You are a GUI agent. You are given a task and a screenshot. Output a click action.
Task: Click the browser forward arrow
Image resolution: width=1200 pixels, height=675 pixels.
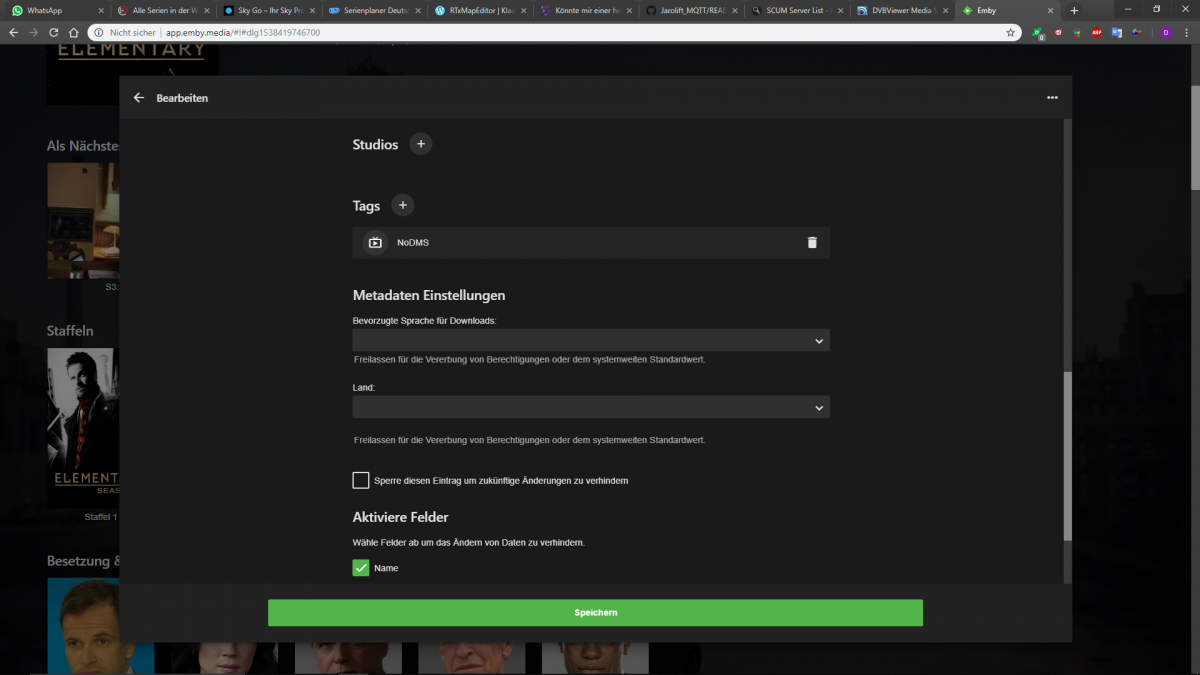click(34, 32)
